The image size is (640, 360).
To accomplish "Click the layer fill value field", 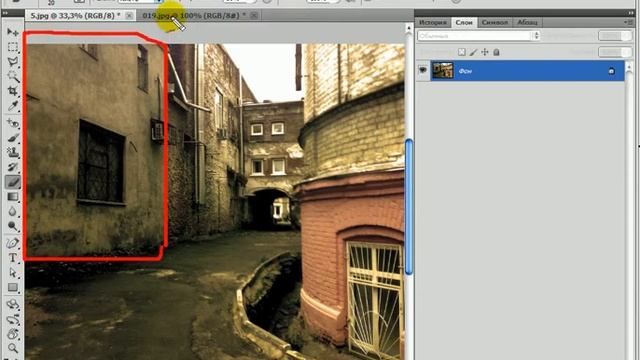I will pos(611,52).
